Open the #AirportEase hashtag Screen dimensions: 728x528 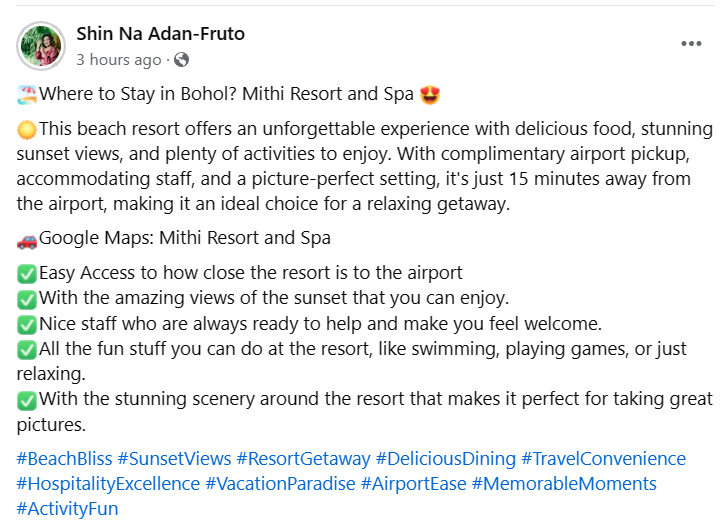click(413, 484)
